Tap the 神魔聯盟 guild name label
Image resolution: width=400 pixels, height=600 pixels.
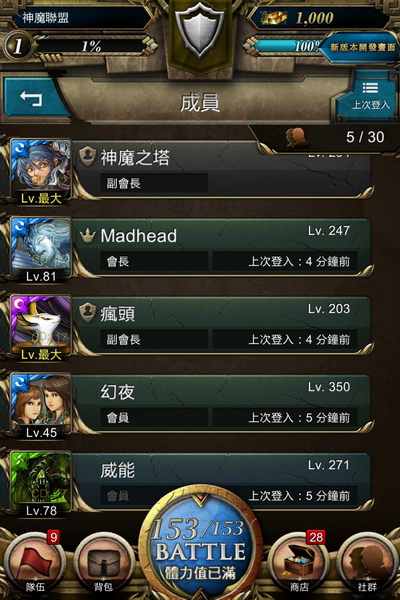click(45, 18)
